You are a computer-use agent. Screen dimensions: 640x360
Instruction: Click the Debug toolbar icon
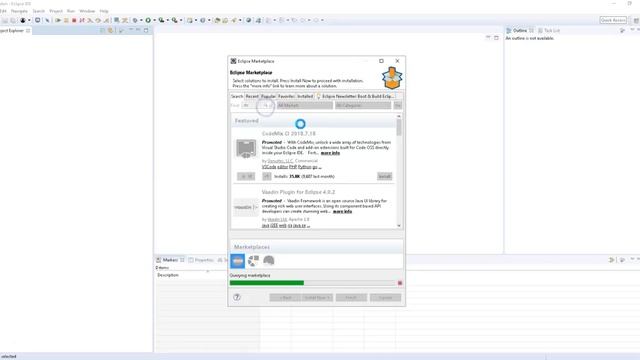(x=135, y=20)
